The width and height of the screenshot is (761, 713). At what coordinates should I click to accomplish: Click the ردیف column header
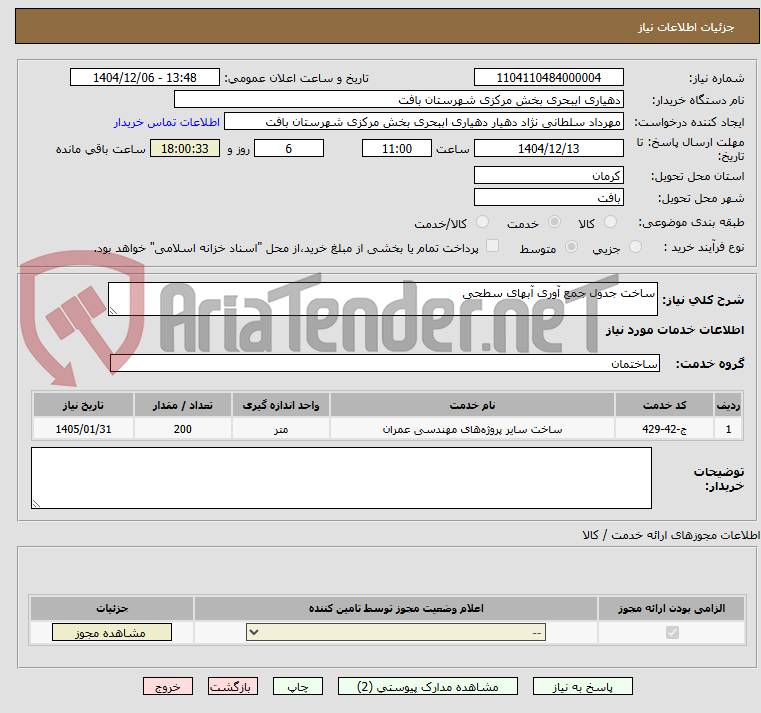pos(728,405)
